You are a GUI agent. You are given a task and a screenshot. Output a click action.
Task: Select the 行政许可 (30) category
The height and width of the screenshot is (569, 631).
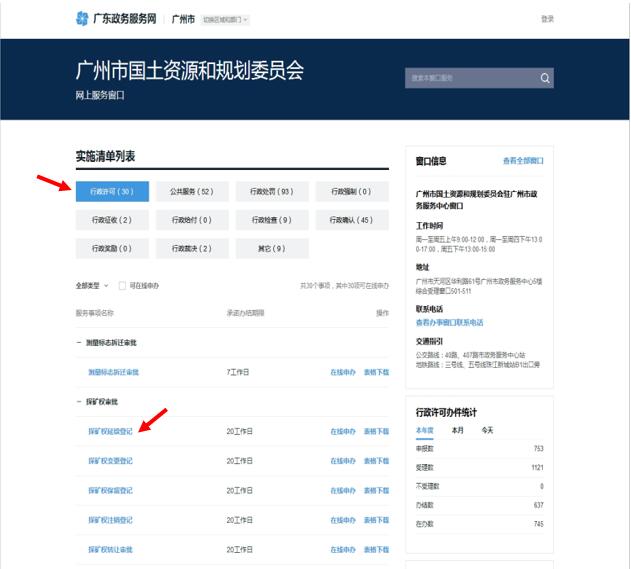coord(112,191)
